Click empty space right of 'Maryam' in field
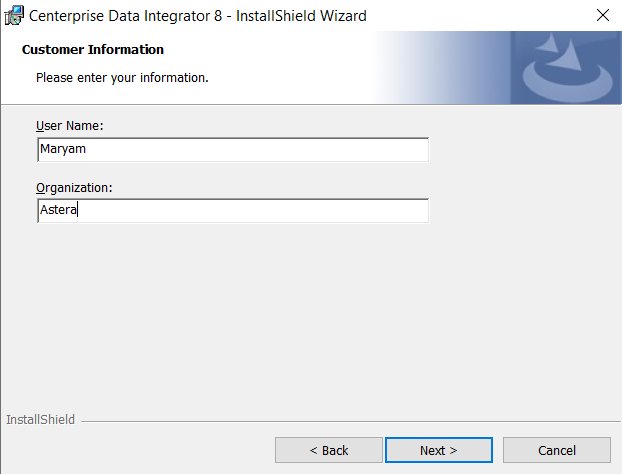Viewport: 622px width, 474px height. tap(300, 150)
